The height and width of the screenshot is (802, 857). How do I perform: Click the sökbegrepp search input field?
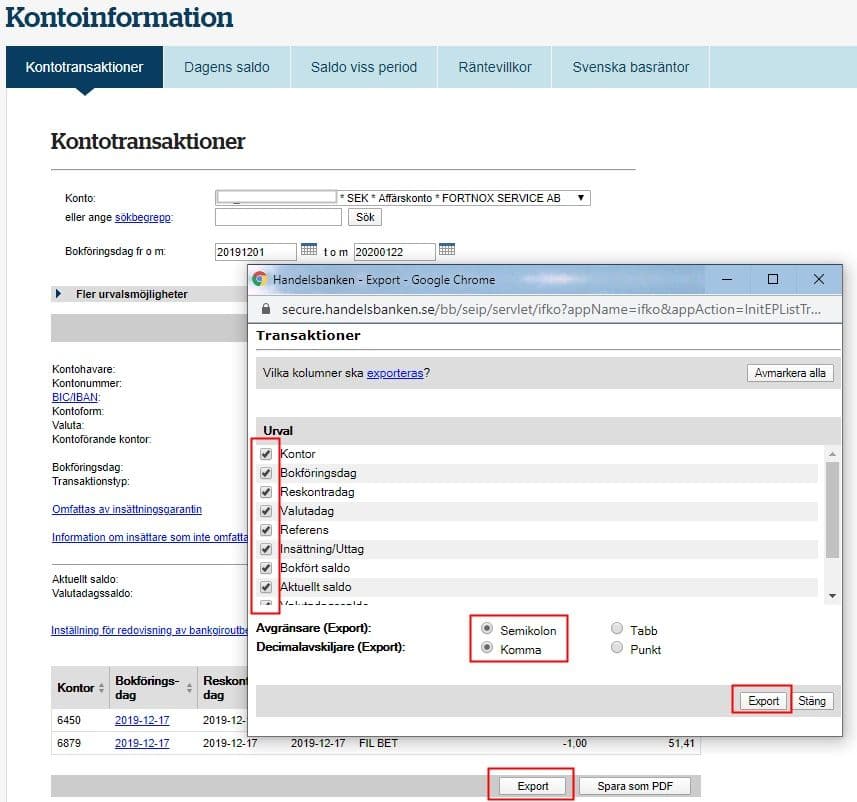pyautogui.click(x=278, y=217)
